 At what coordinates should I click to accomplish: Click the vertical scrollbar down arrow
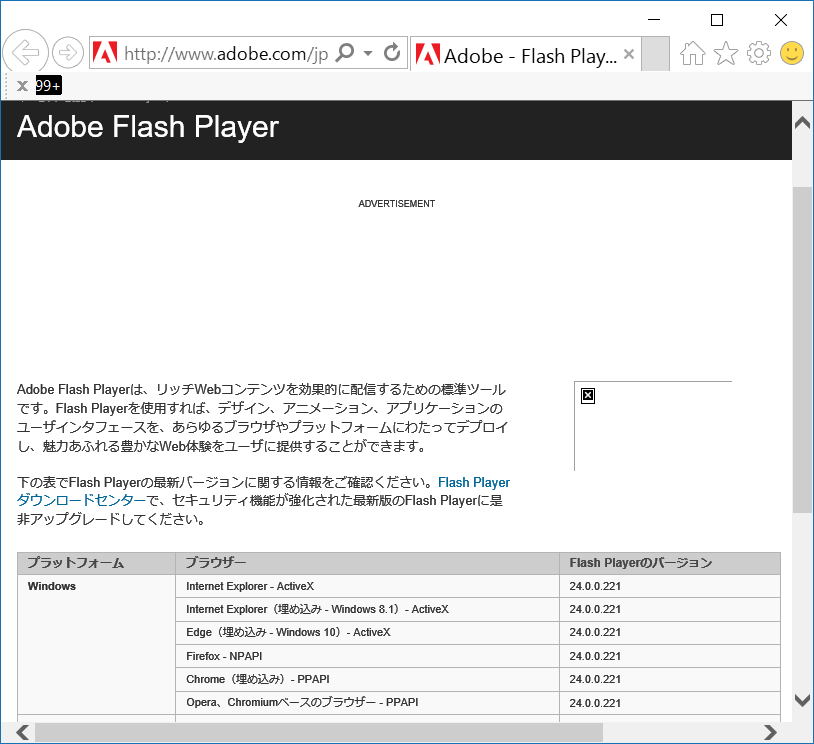[803, 700]
